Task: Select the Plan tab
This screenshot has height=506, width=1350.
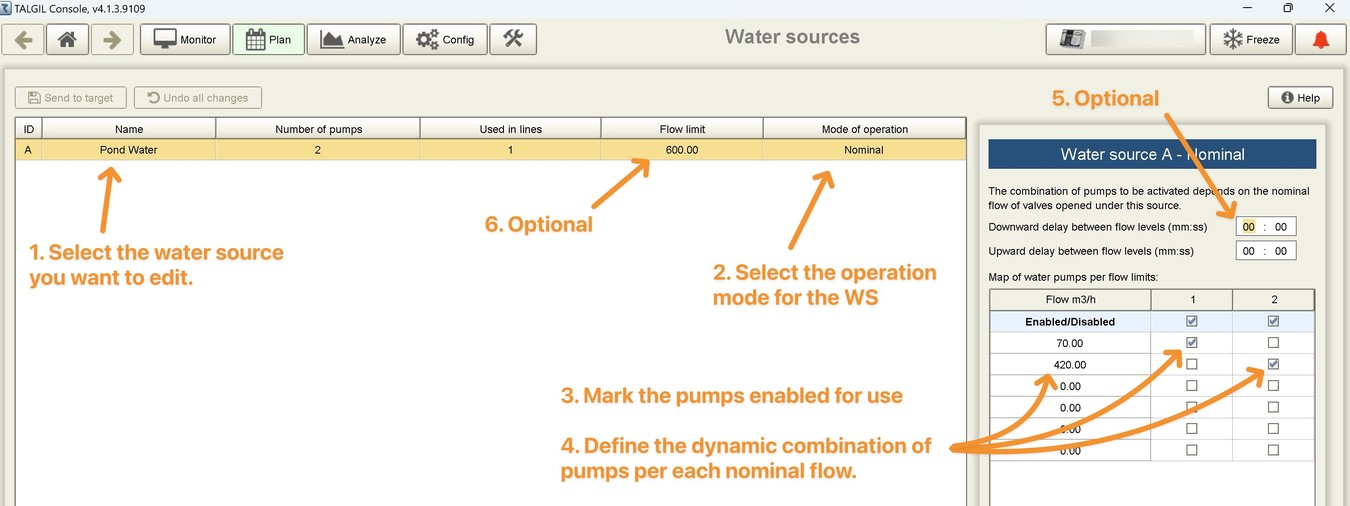Action: coord(269,40)
